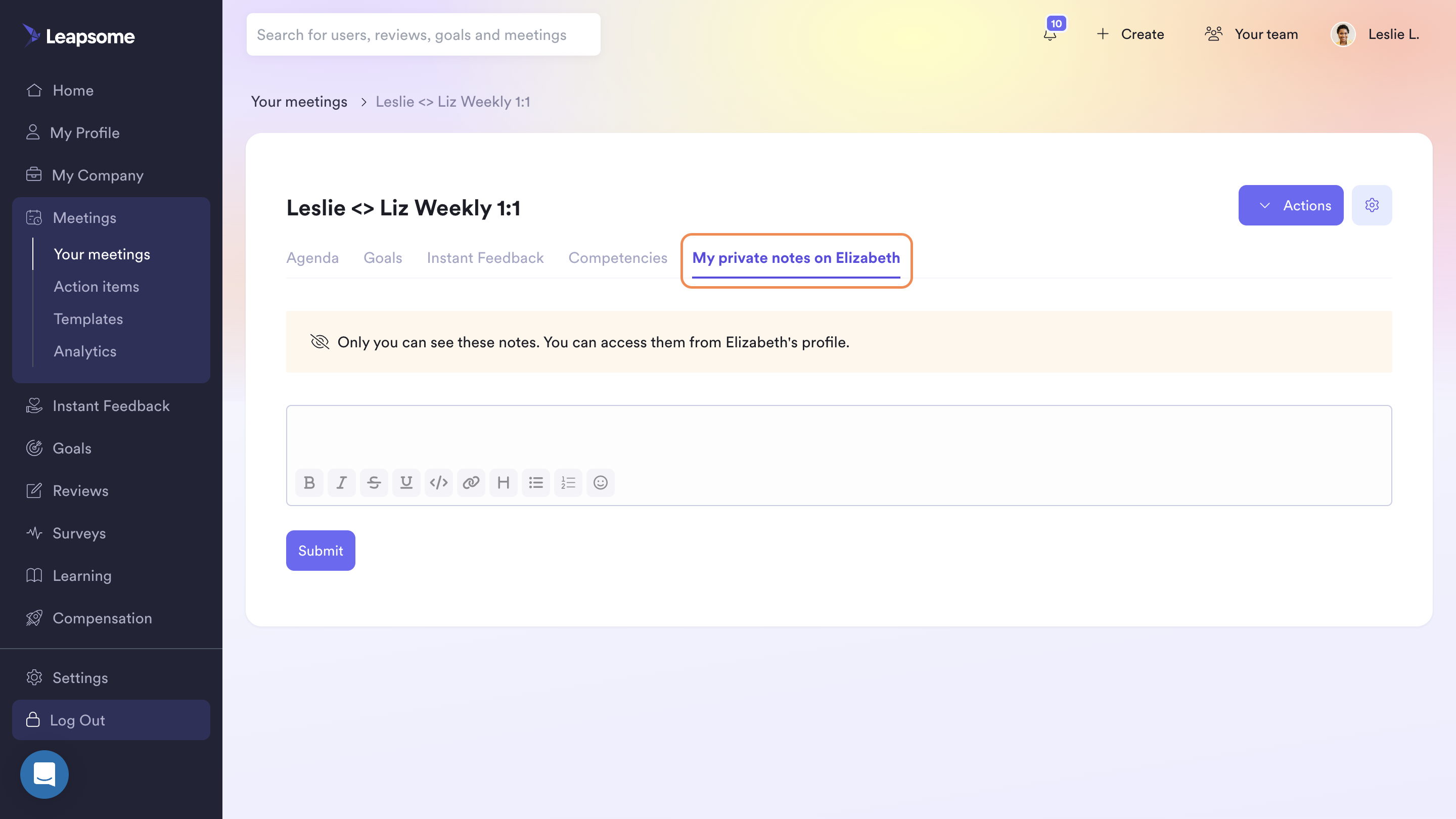
Task: Open the Actions dropdown
Action: click(x=1290, y=205)
